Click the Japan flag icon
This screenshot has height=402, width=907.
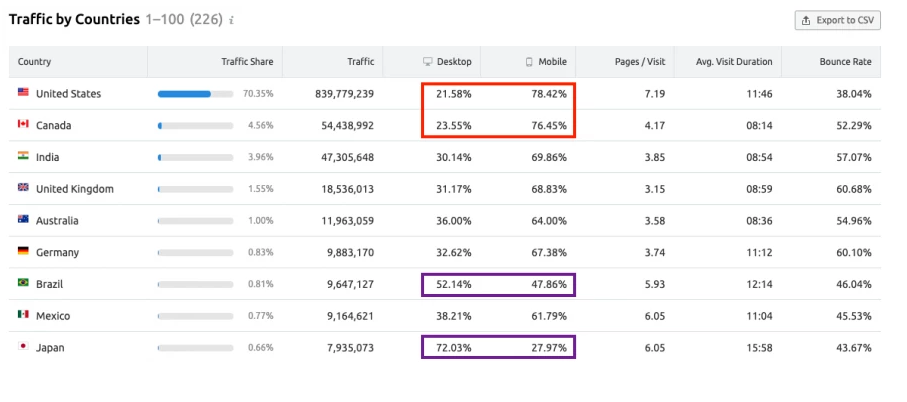click(x=23, y=347)
